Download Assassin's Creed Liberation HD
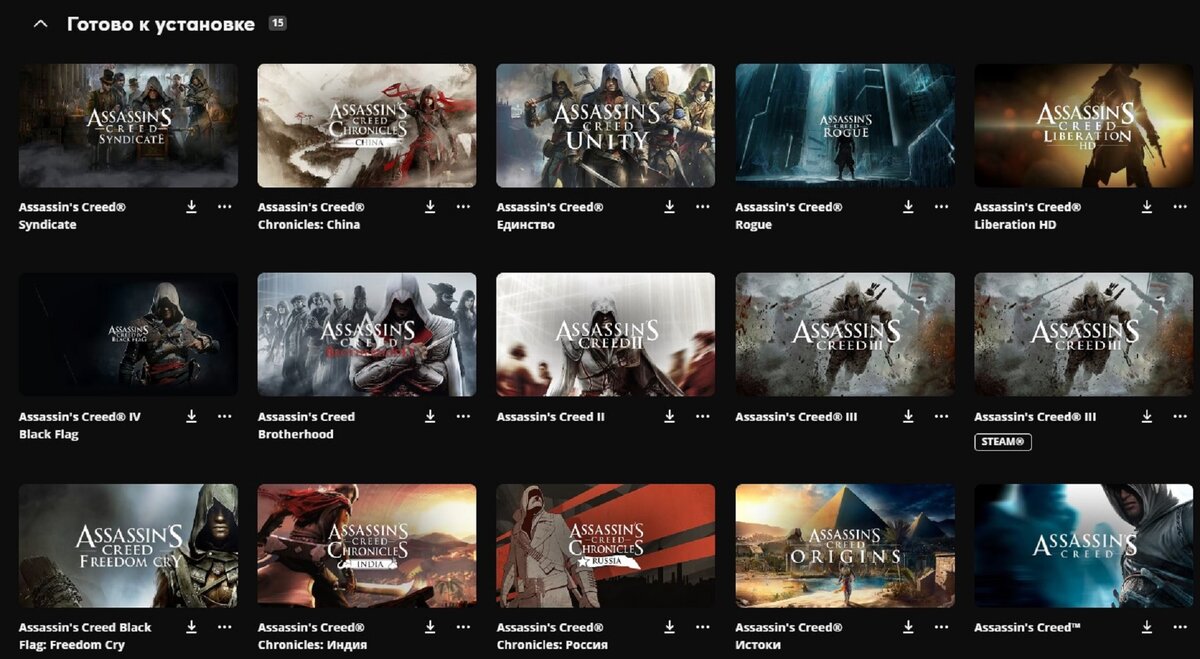Image resolution: width=1200 pixels, height=659 pixels. [1147, 206]
